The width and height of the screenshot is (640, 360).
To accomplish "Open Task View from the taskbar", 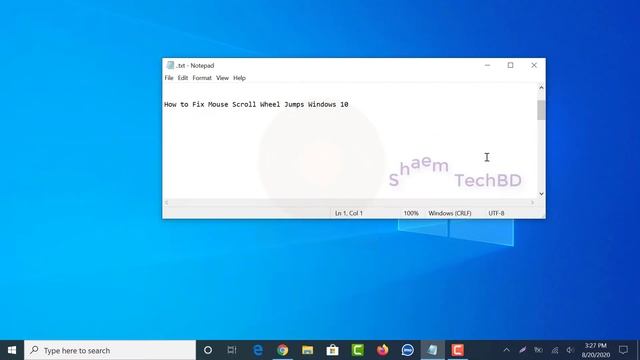I will pos(232,350).
